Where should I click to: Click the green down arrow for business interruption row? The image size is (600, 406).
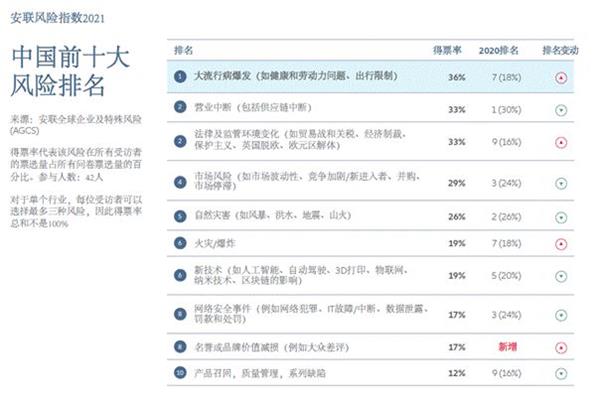561,111
